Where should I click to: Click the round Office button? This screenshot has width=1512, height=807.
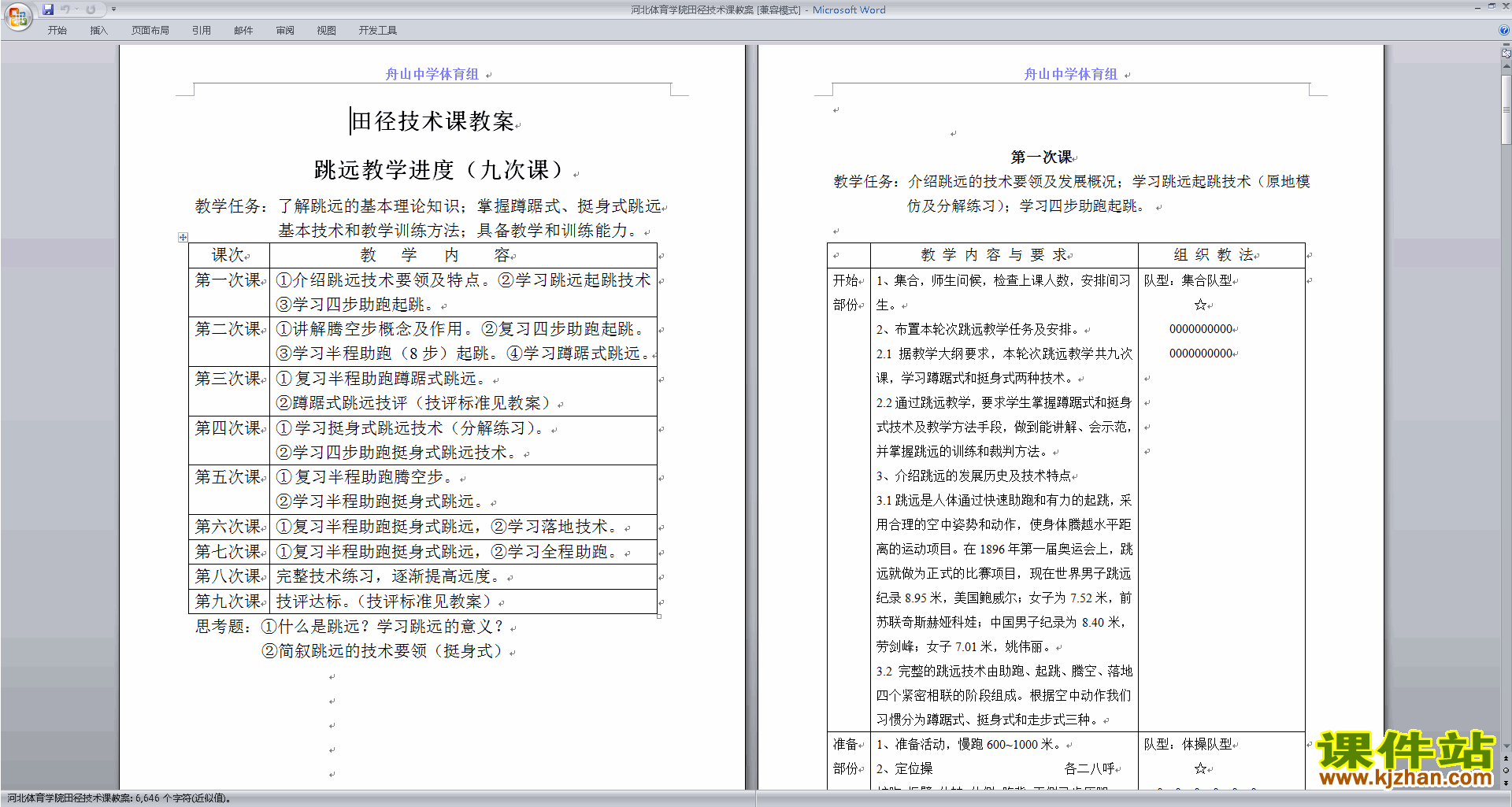click(x=17, y=16)
